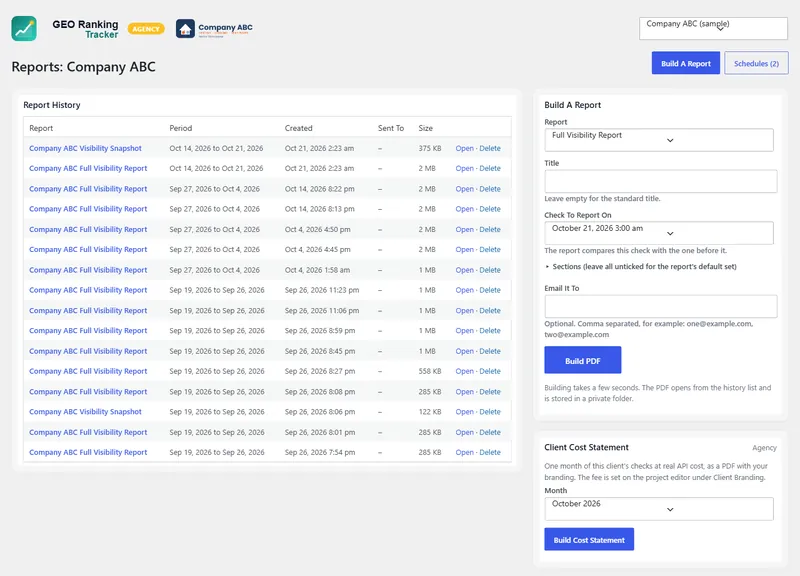Click Open in the Oct 4 4:50 pm row
Viewport: 800px width, 576px height.
coord(464,230)
